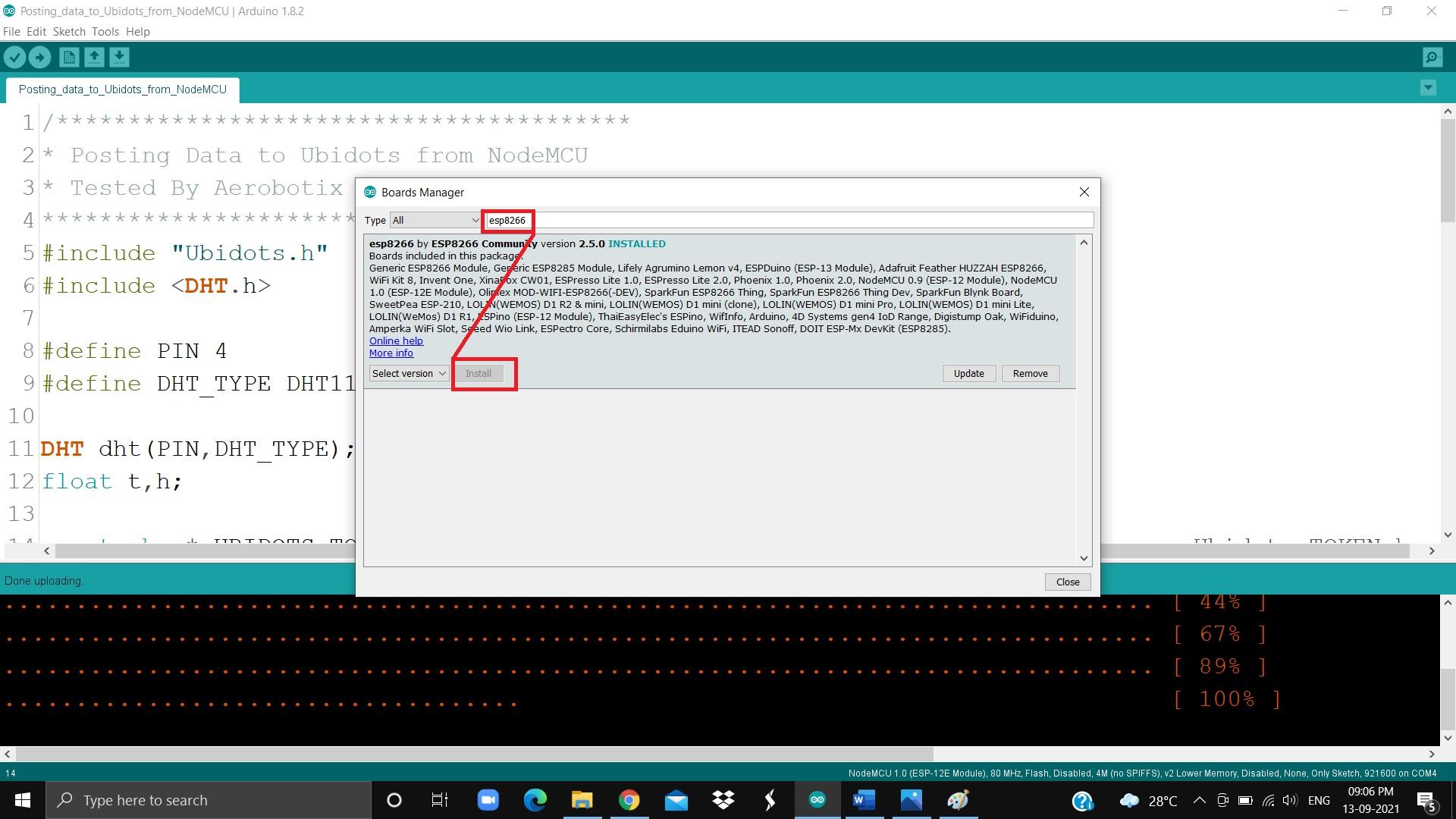
Task: Click the console scroll down arrow
Action: click(1447, 738)
